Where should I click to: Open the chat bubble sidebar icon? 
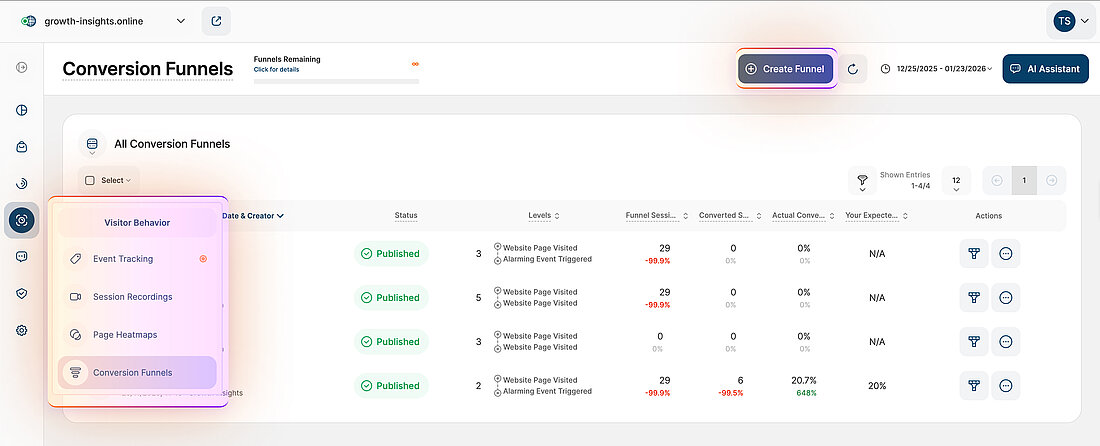click(x=21, y=257)
